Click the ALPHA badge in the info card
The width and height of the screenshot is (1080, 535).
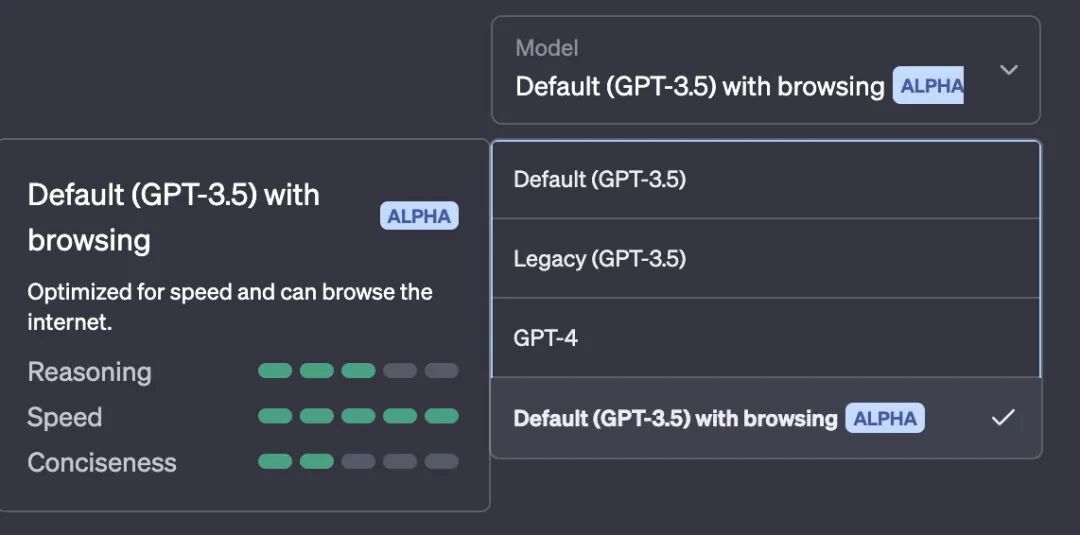pos(419,216)
